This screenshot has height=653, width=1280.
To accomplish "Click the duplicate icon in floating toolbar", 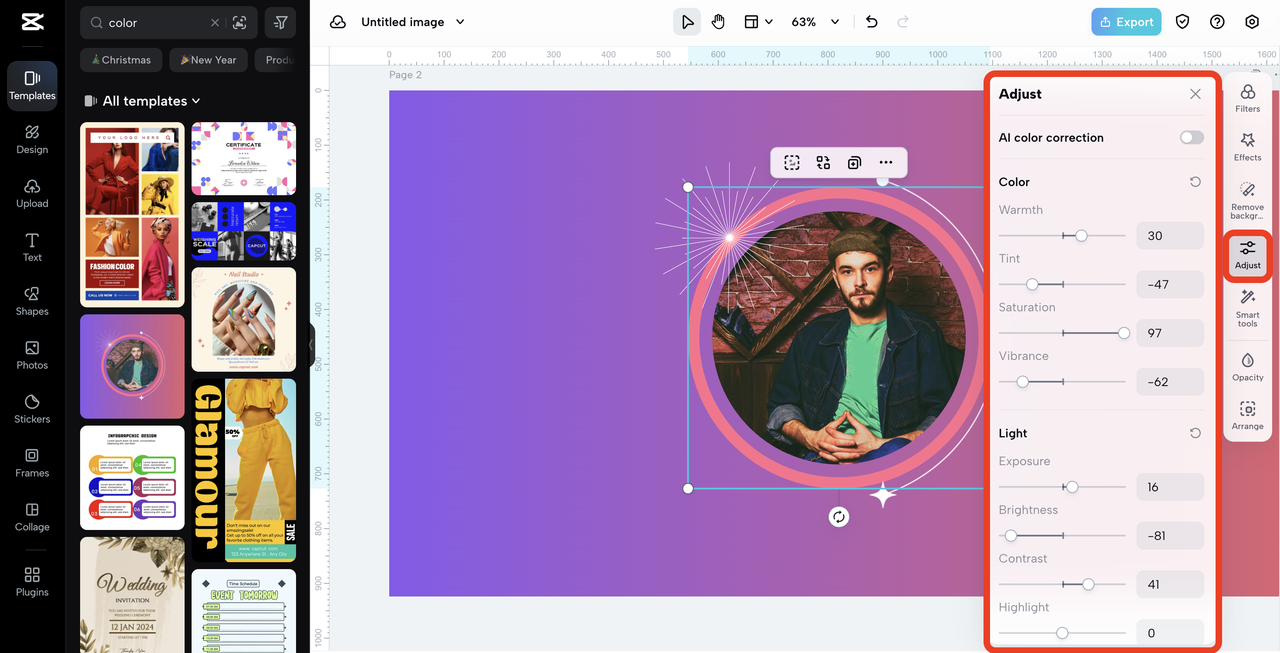I will [x=854, y=163].
